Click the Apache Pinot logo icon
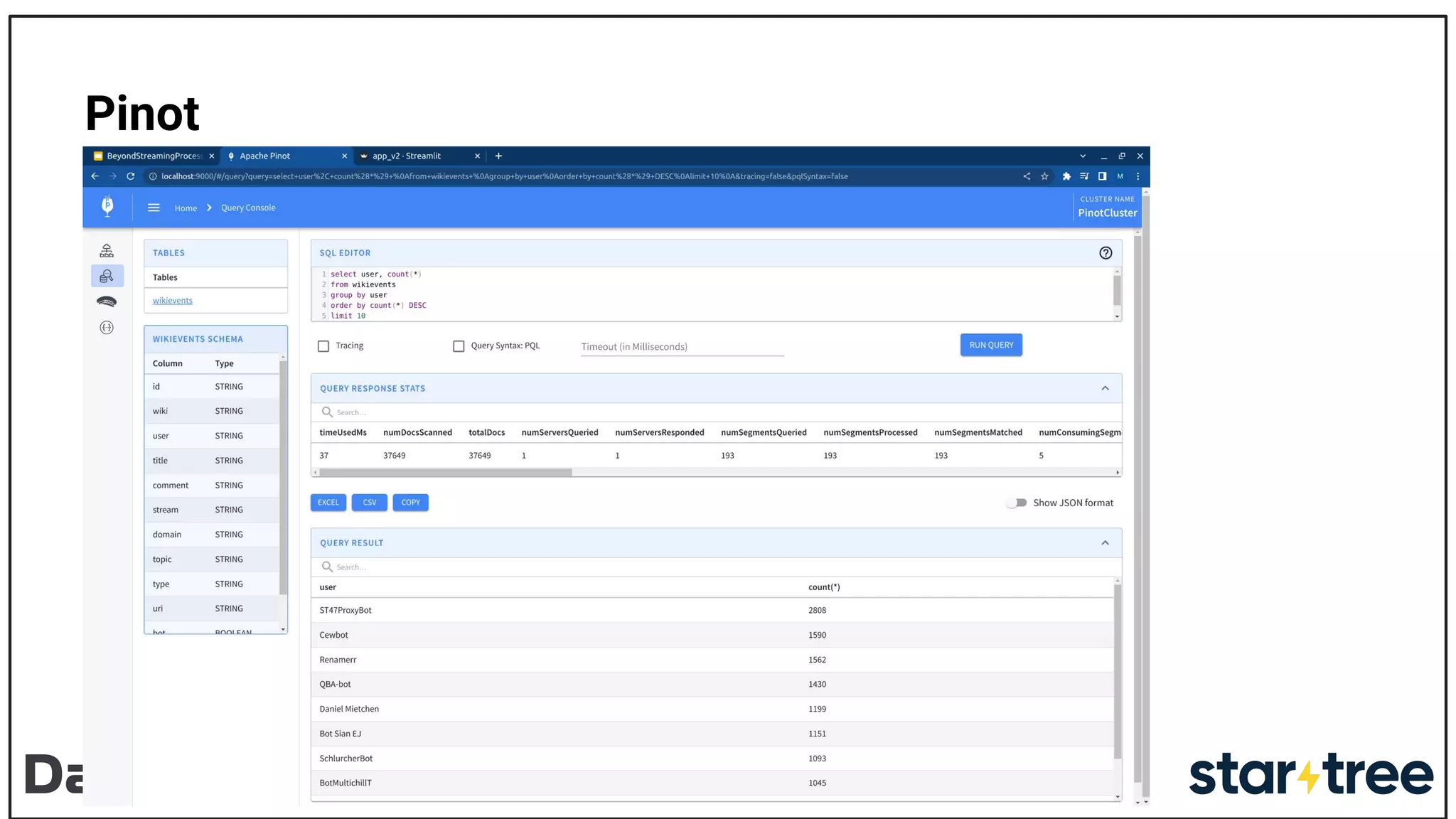The width and height of the screenshot is (1456, 819). point(107,206)
